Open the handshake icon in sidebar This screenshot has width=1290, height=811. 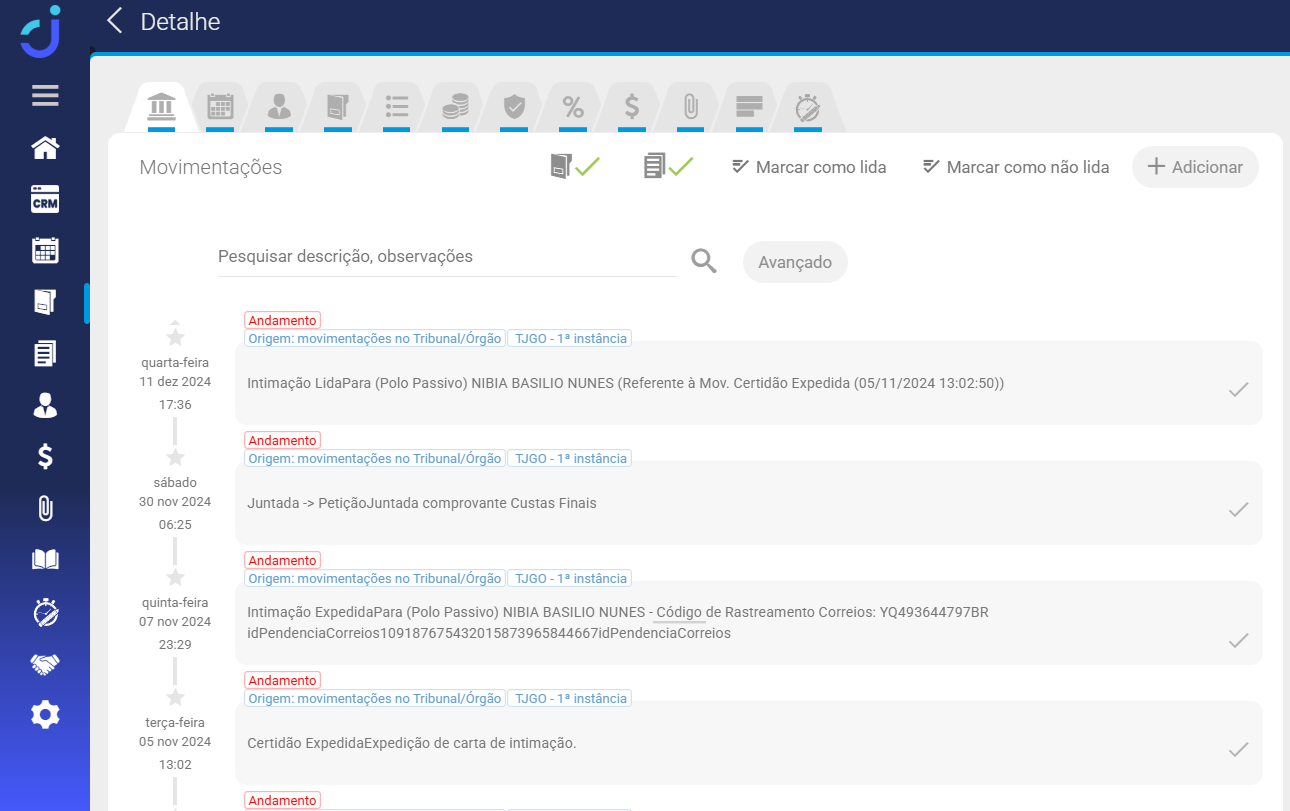coord(45,663)
